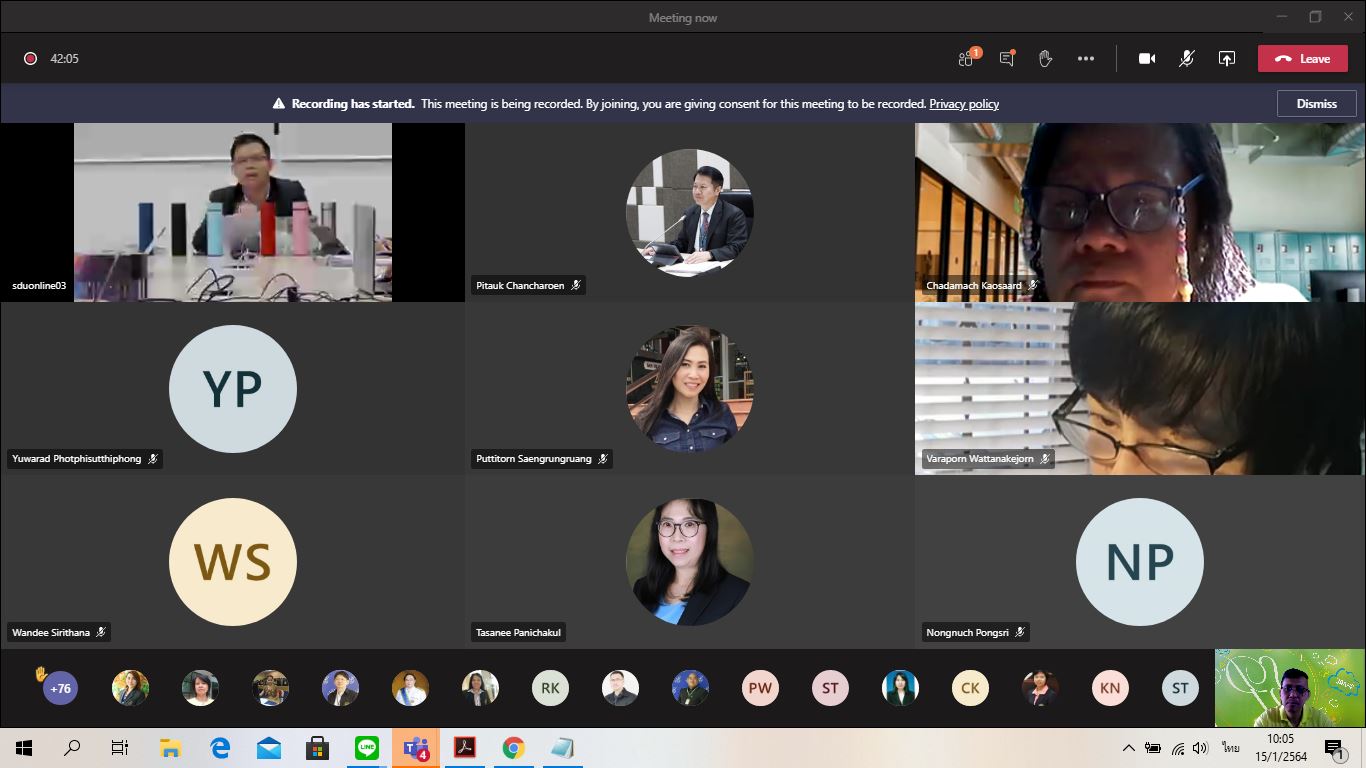Click the raise hand icon

tap(1045, 58)
